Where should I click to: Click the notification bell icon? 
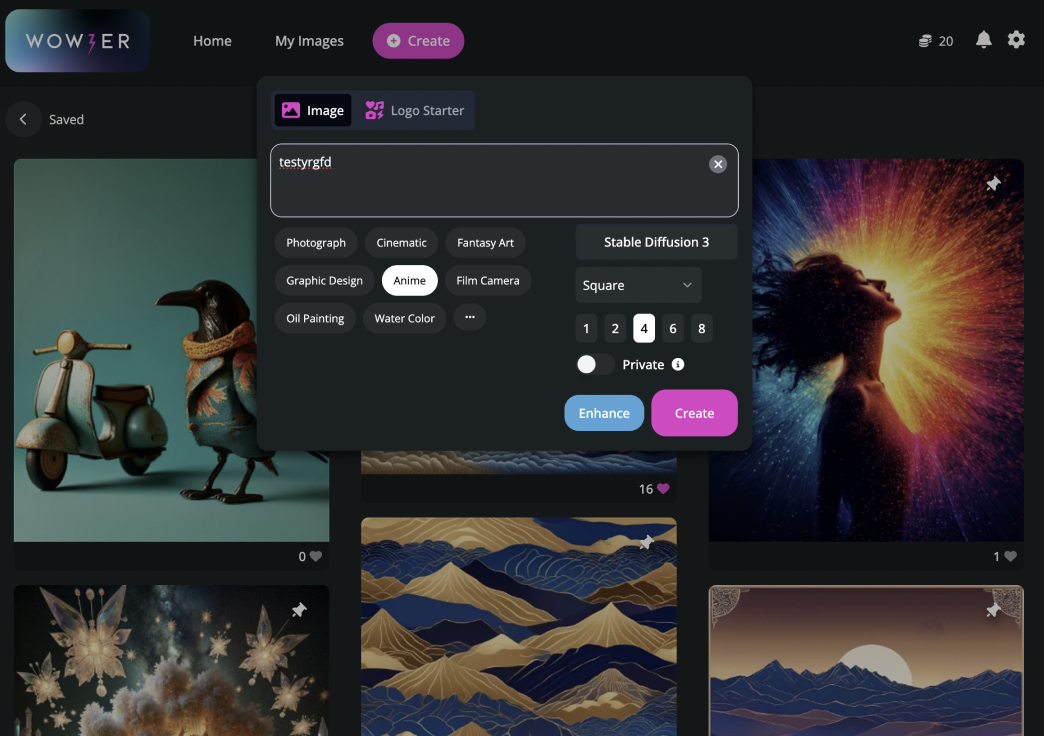983,40
